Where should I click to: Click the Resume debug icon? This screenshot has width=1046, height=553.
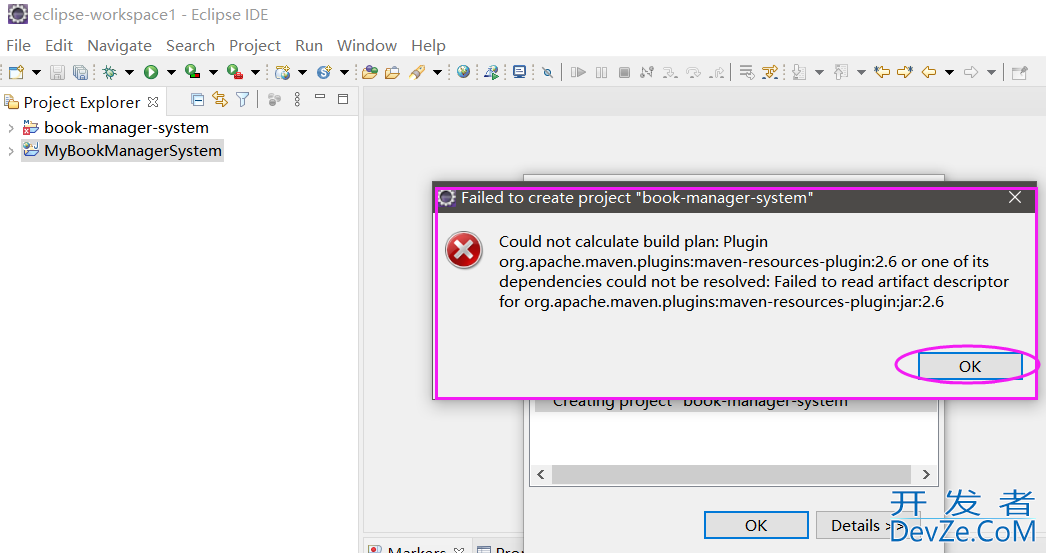tap(578, 72)
